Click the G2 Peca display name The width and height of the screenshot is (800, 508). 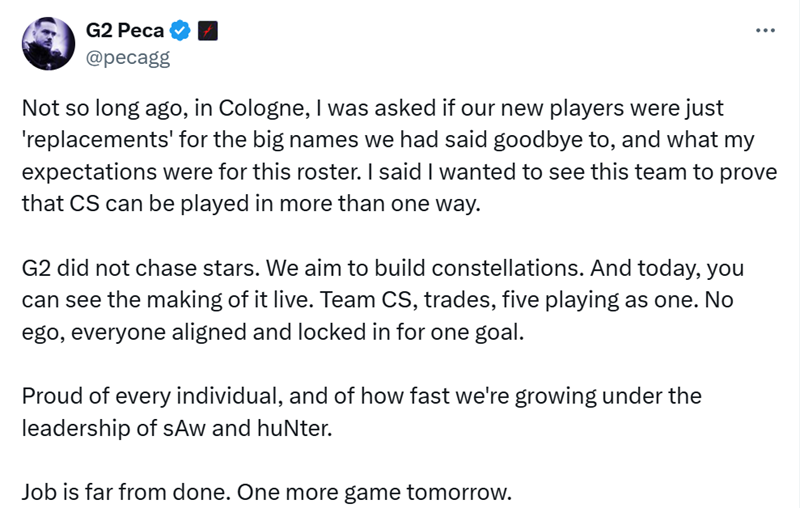(125, 31)
